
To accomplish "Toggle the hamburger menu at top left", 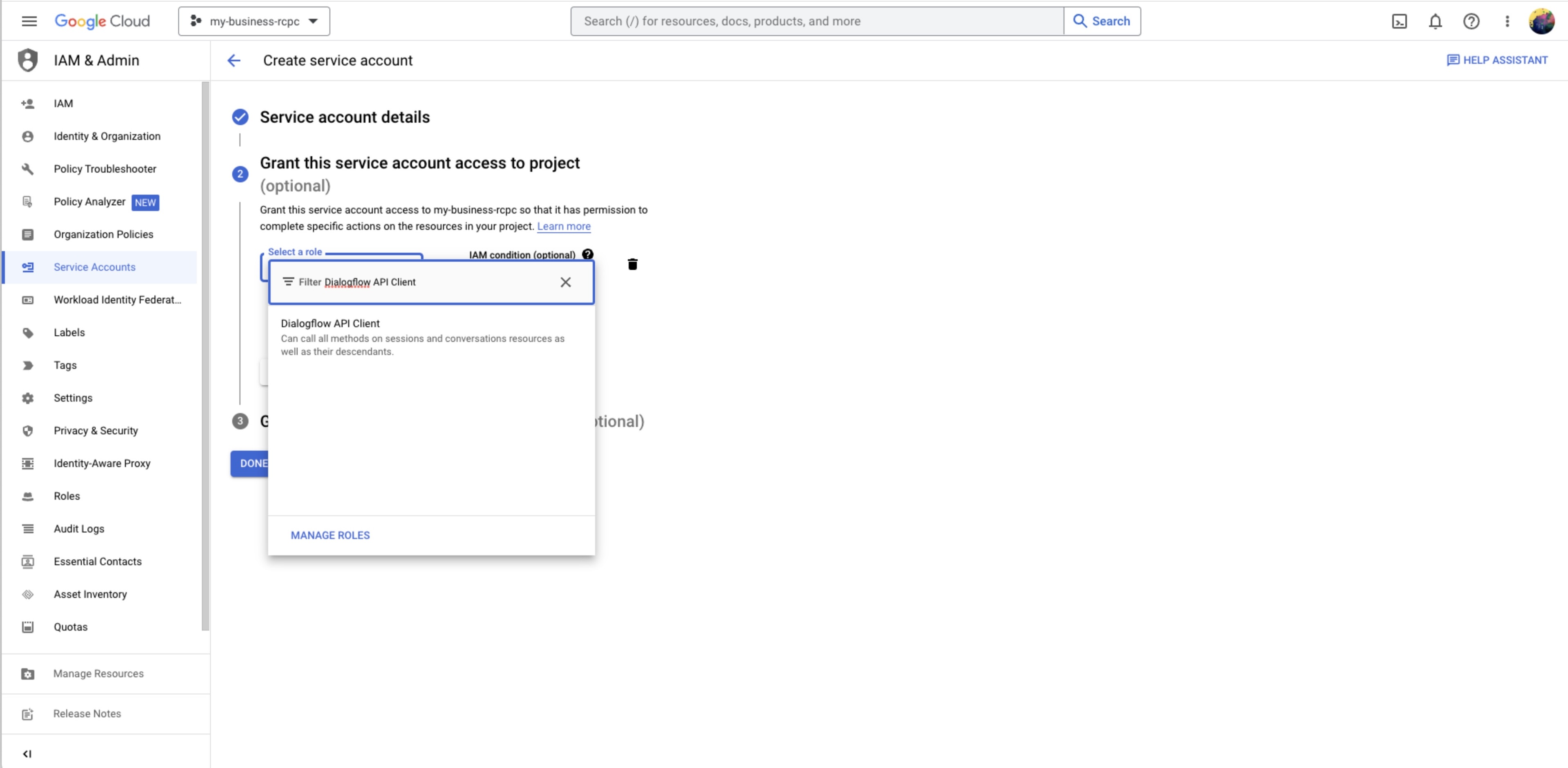I will point(29,20).
